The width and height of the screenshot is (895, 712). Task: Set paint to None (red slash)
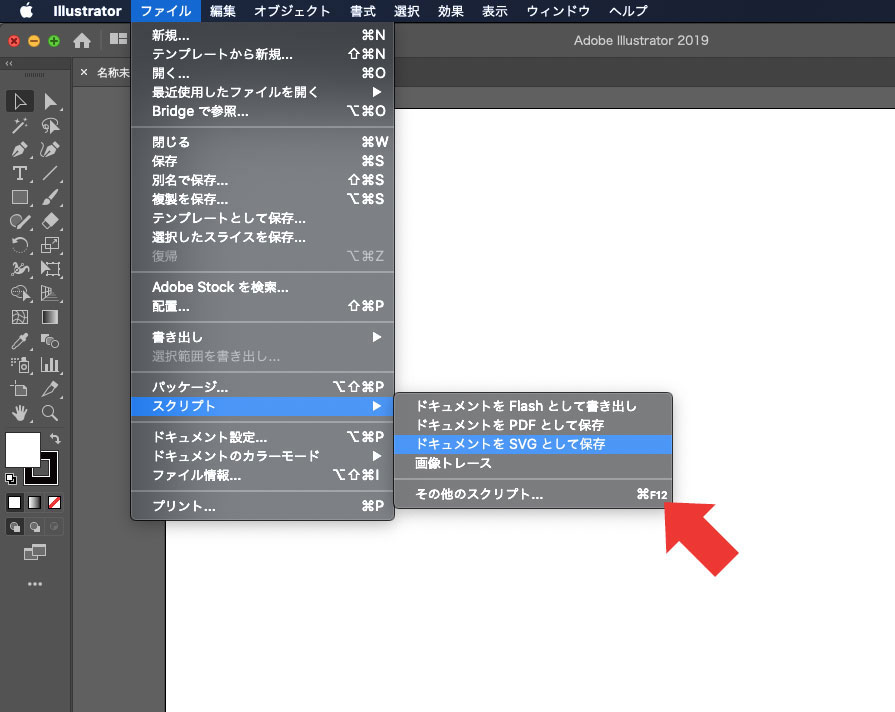click(x=55, y=502)
